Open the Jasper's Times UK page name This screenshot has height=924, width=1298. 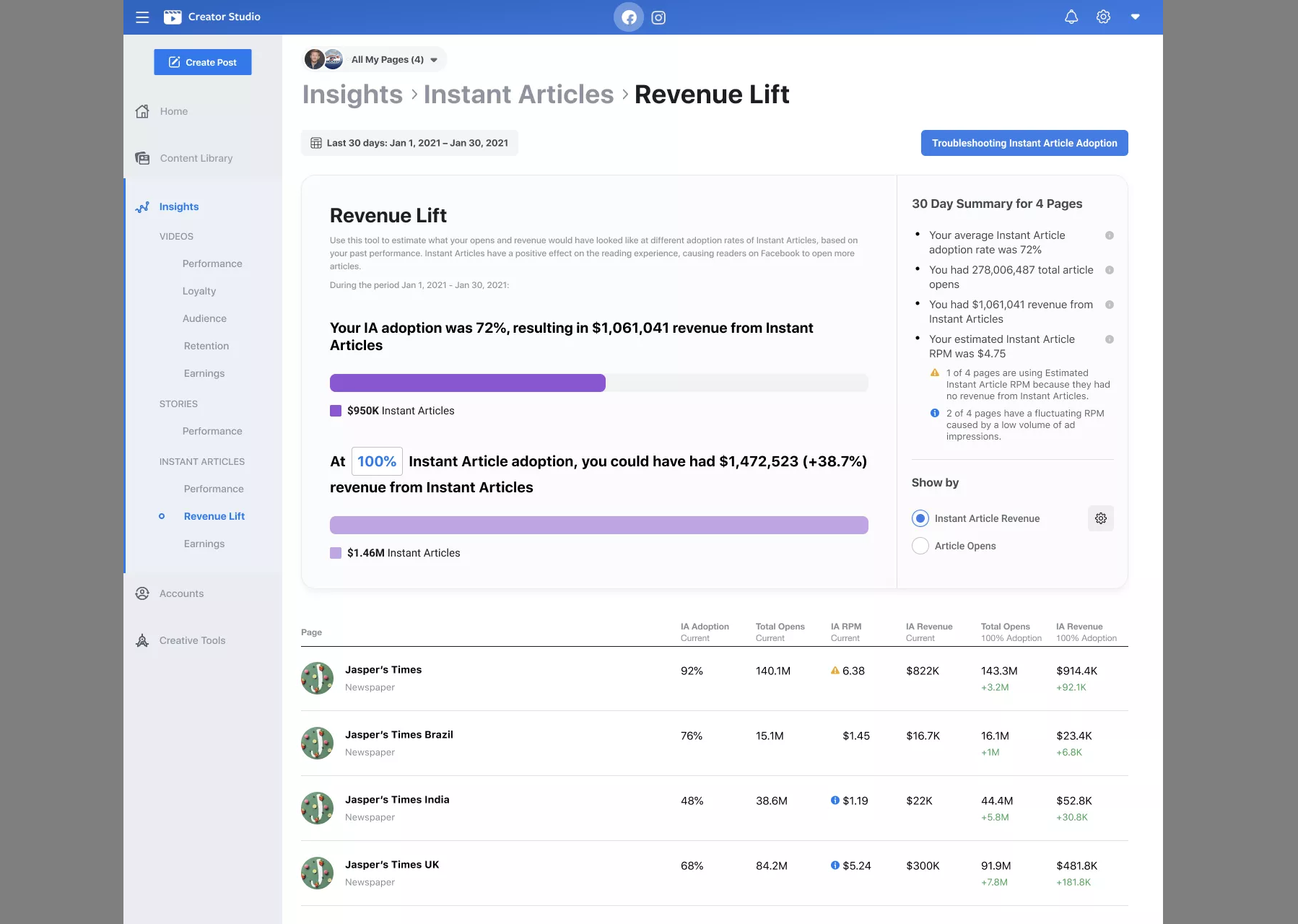(392, 865)
